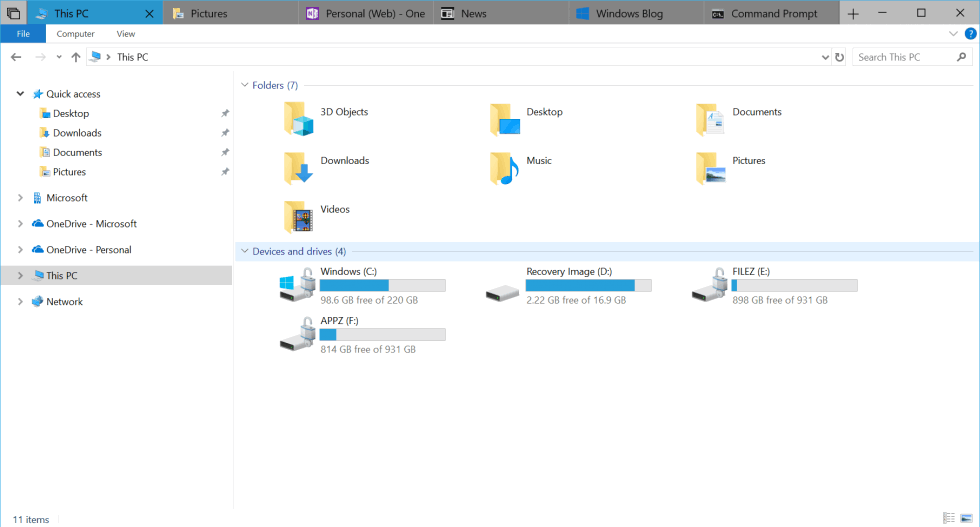Click the Forward navigation arrow

(x=41, y=57)
